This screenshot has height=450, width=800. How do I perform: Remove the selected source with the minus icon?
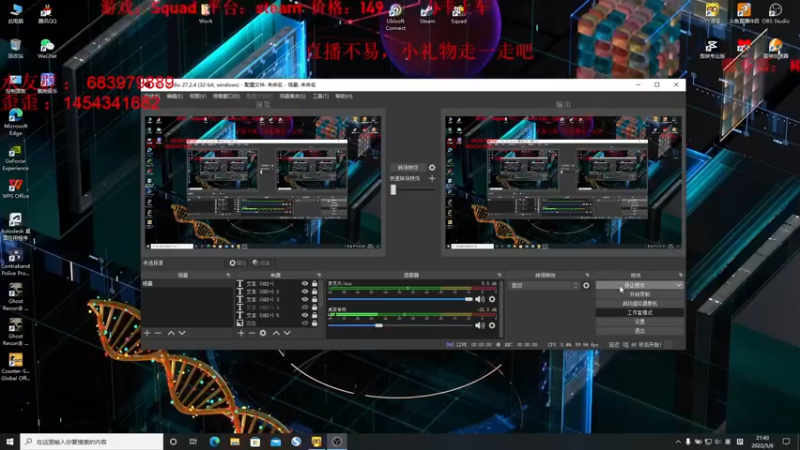pyautogui.click(x=252, y=333)
